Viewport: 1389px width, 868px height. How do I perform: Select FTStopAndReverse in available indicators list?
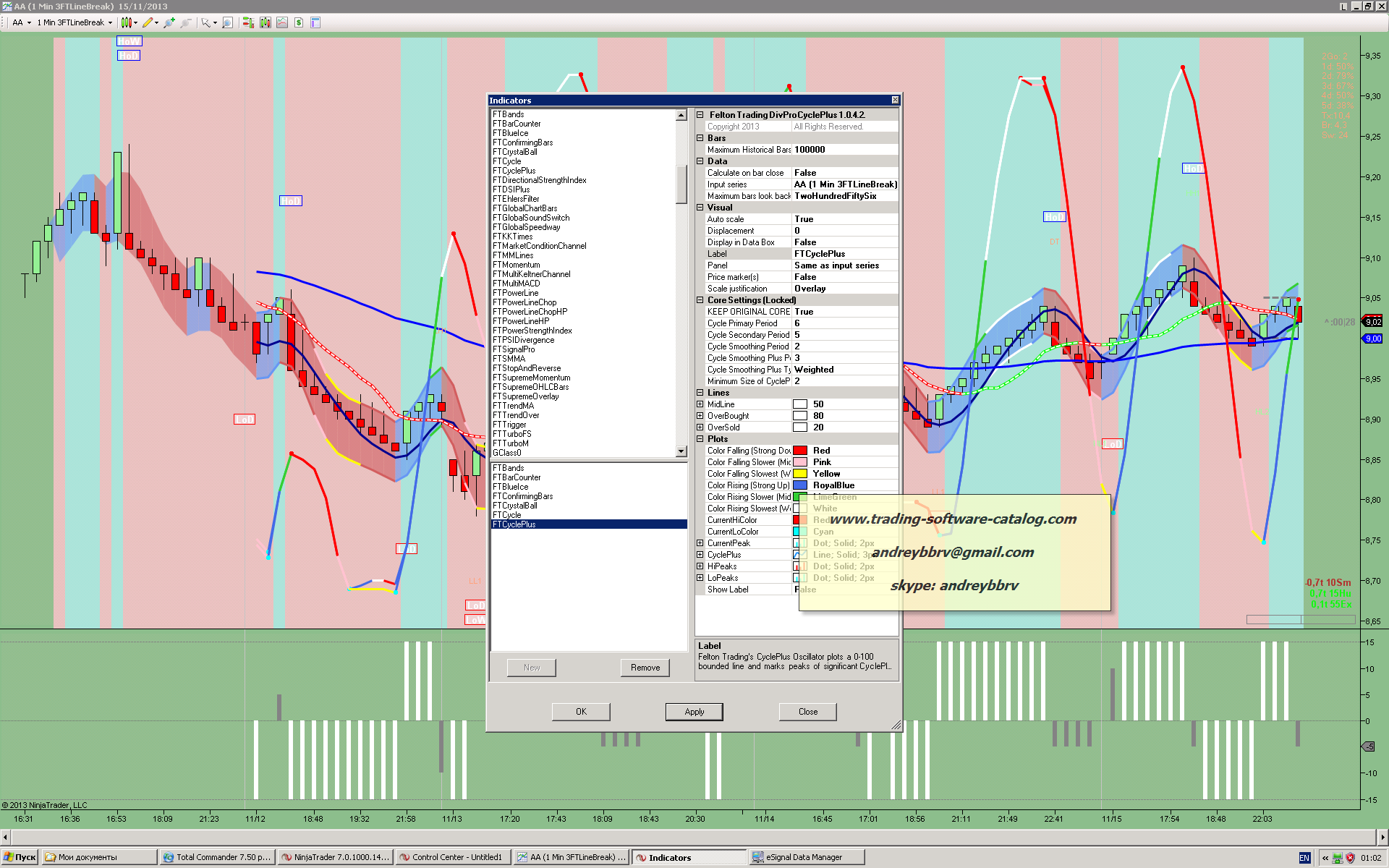527,368
